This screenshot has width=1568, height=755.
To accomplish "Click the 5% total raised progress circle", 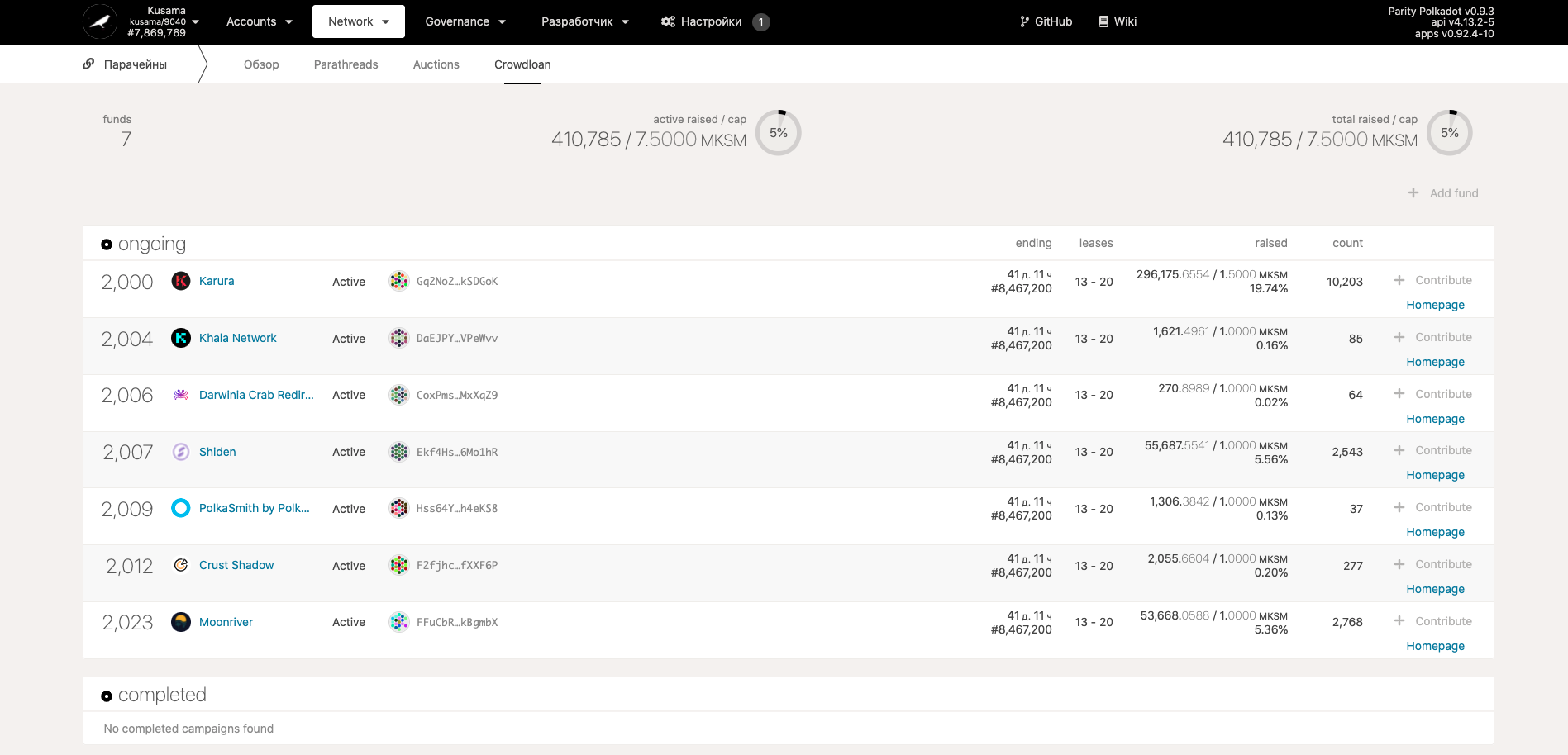I will 1449,132.
